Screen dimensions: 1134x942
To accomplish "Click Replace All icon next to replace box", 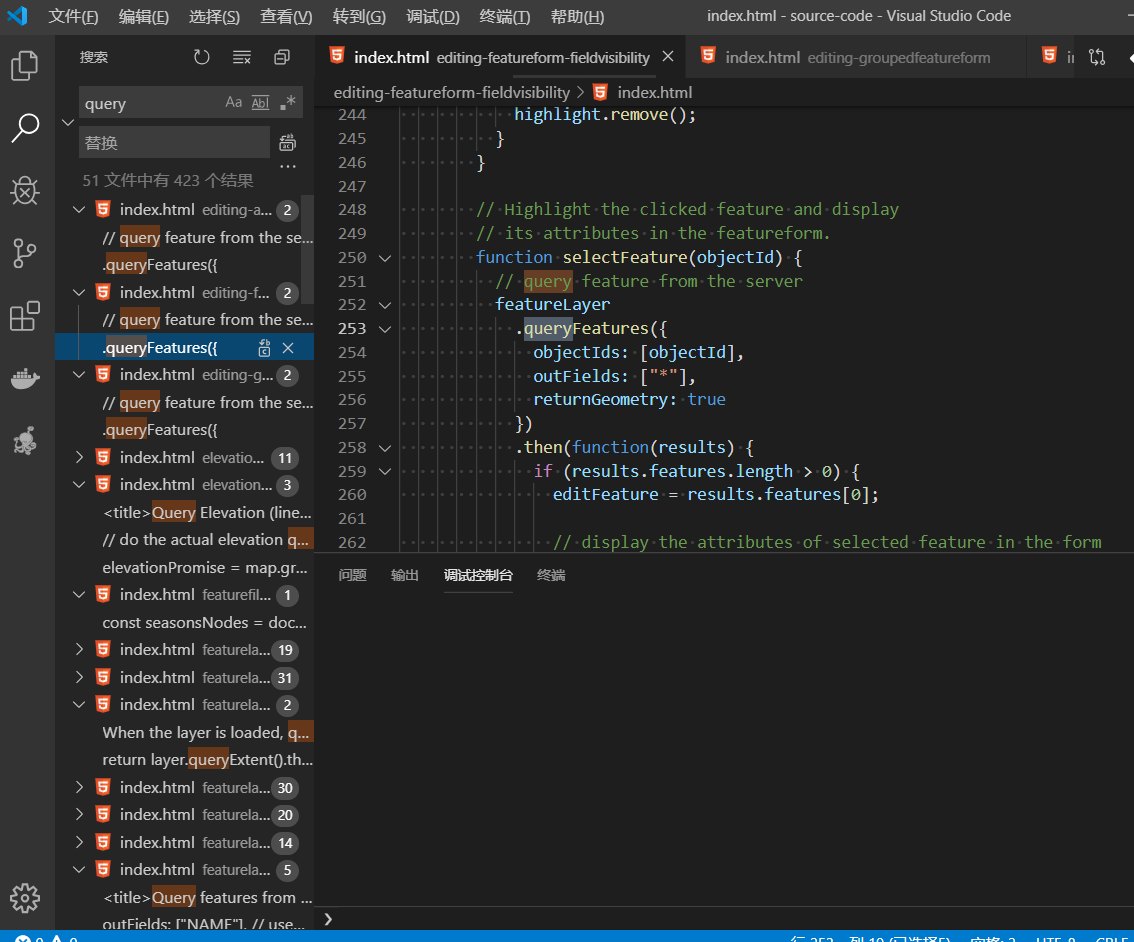I will [x=288, y=142].
